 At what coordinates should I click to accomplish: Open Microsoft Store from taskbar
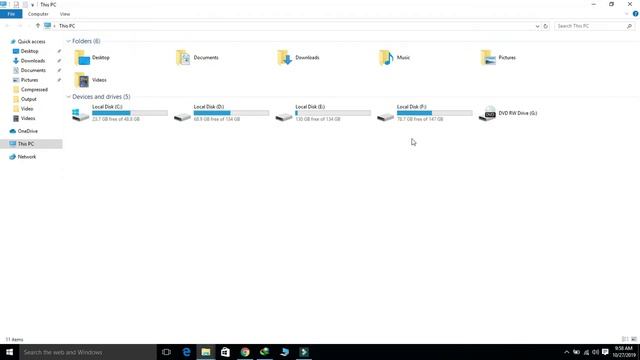click(x=225, y=352)
